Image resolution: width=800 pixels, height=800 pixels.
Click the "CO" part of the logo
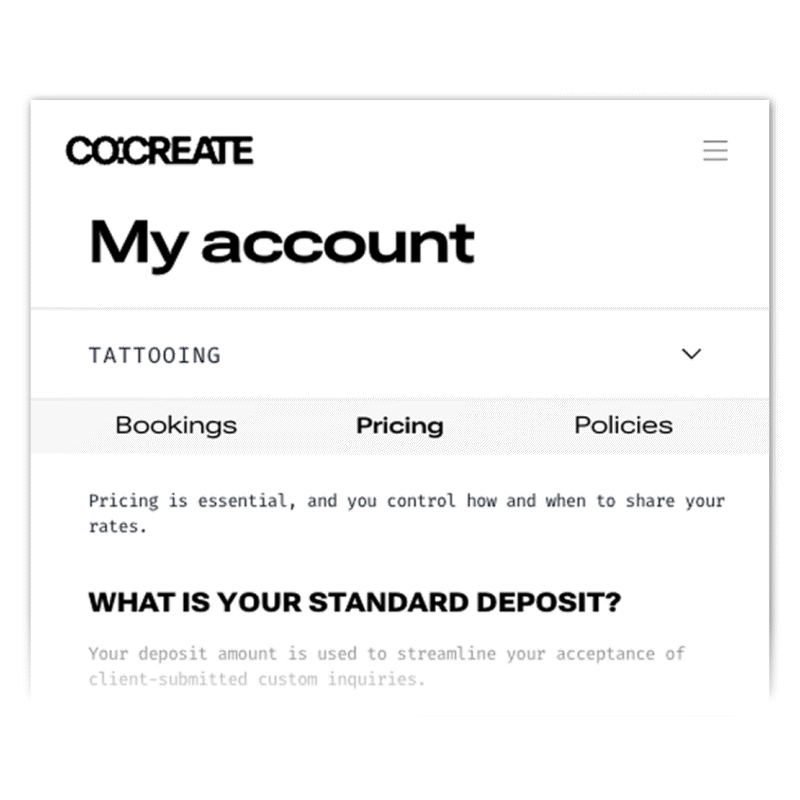point(92,151)
